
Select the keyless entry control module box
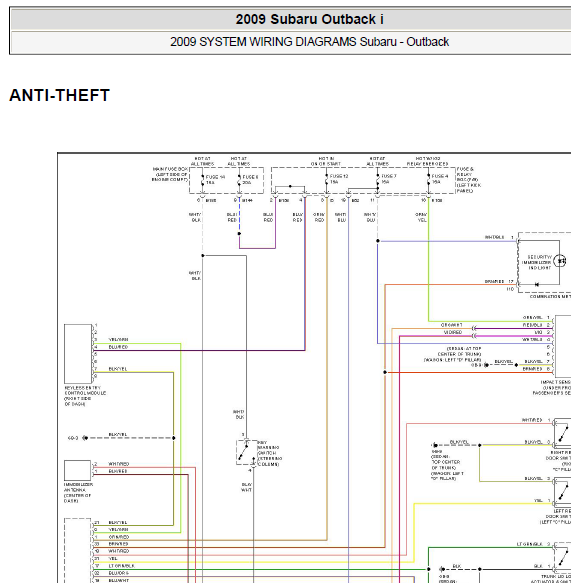[x=78, y=354]
